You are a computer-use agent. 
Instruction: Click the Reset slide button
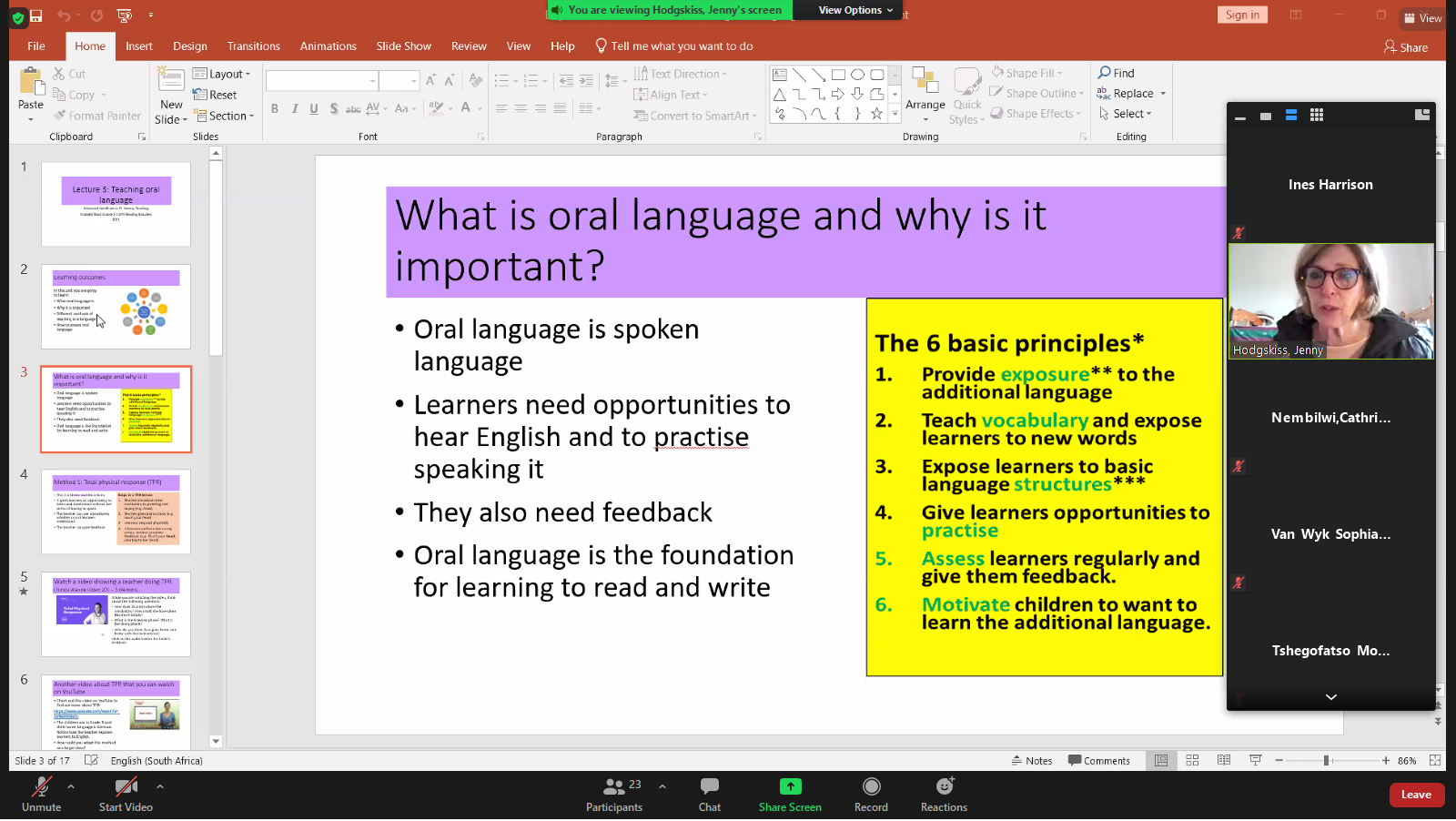[x=215, y=95]
